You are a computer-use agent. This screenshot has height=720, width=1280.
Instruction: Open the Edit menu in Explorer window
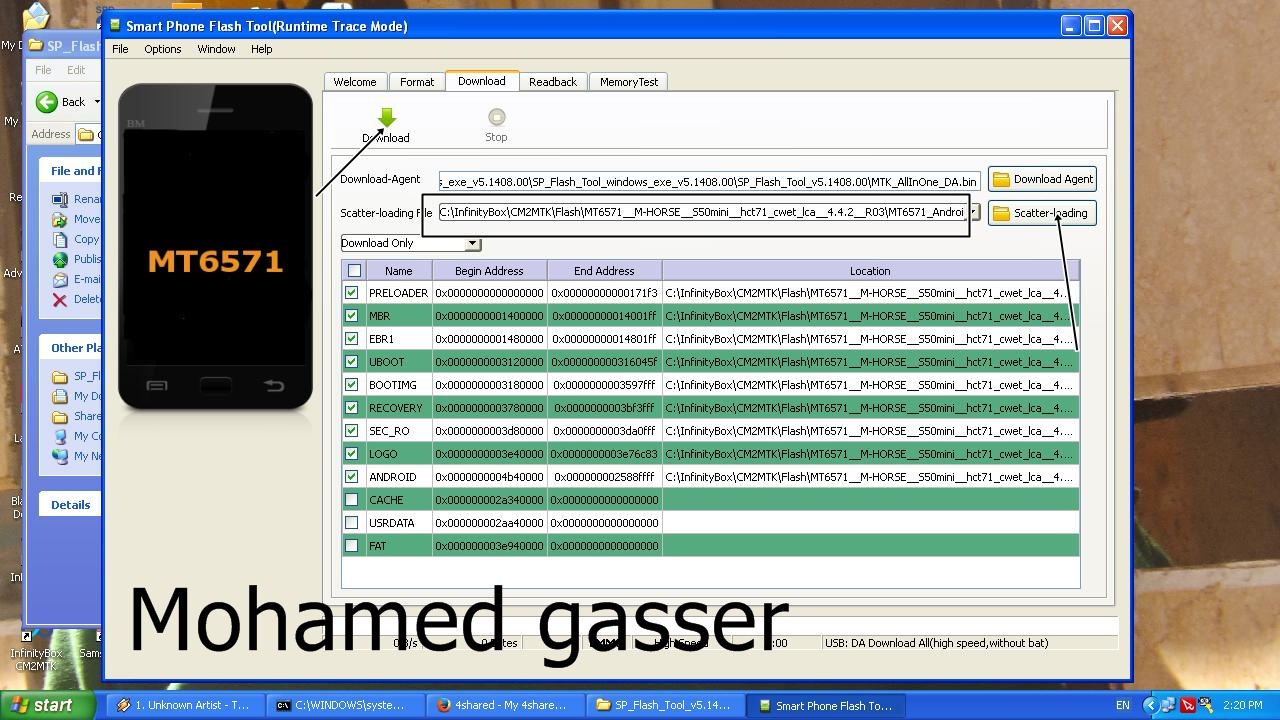(76, 70)
